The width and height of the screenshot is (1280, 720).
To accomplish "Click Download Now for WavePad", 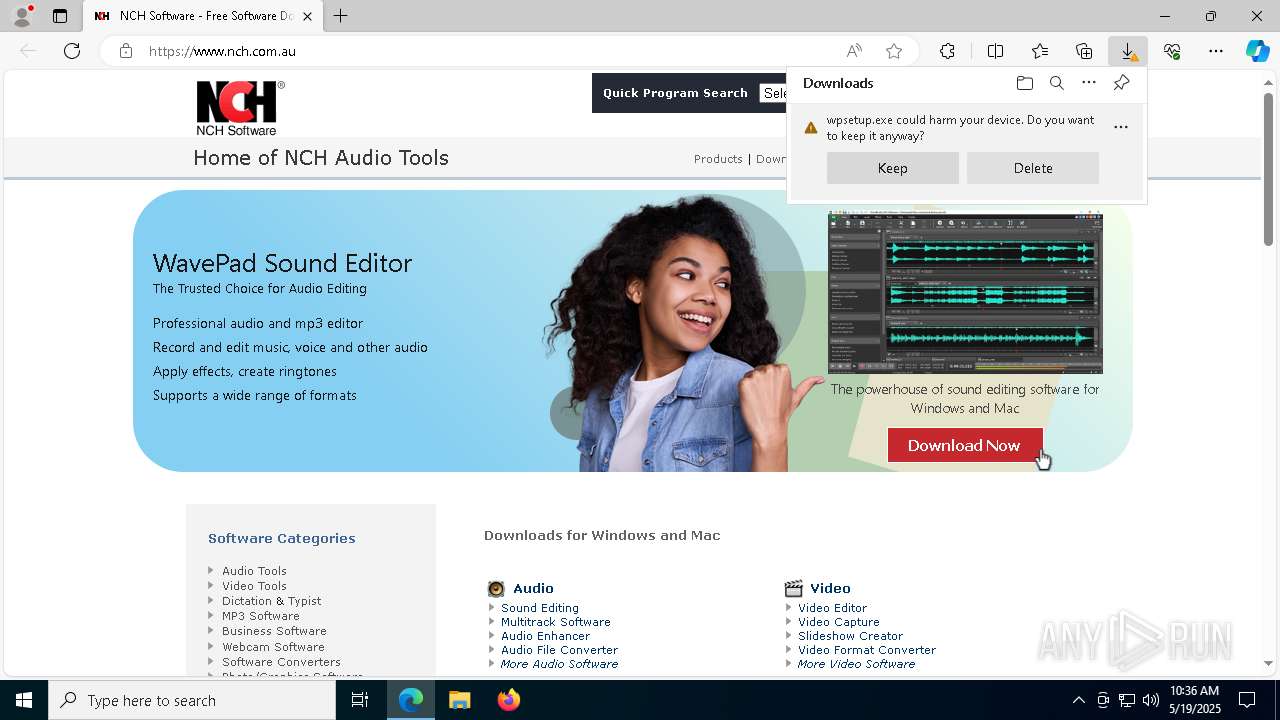I will [965, 445].
